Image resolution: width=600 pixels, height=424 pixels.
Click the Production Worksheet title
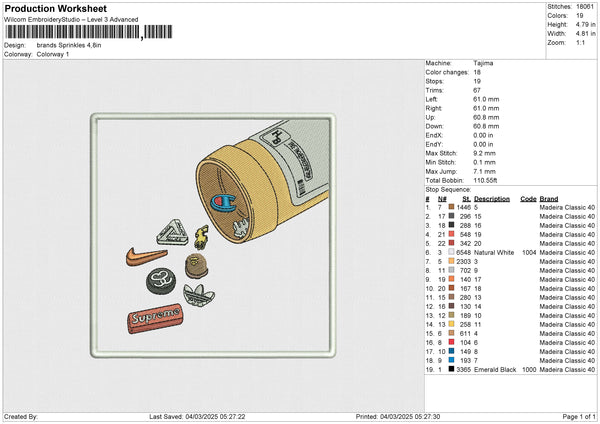(55, 8)
